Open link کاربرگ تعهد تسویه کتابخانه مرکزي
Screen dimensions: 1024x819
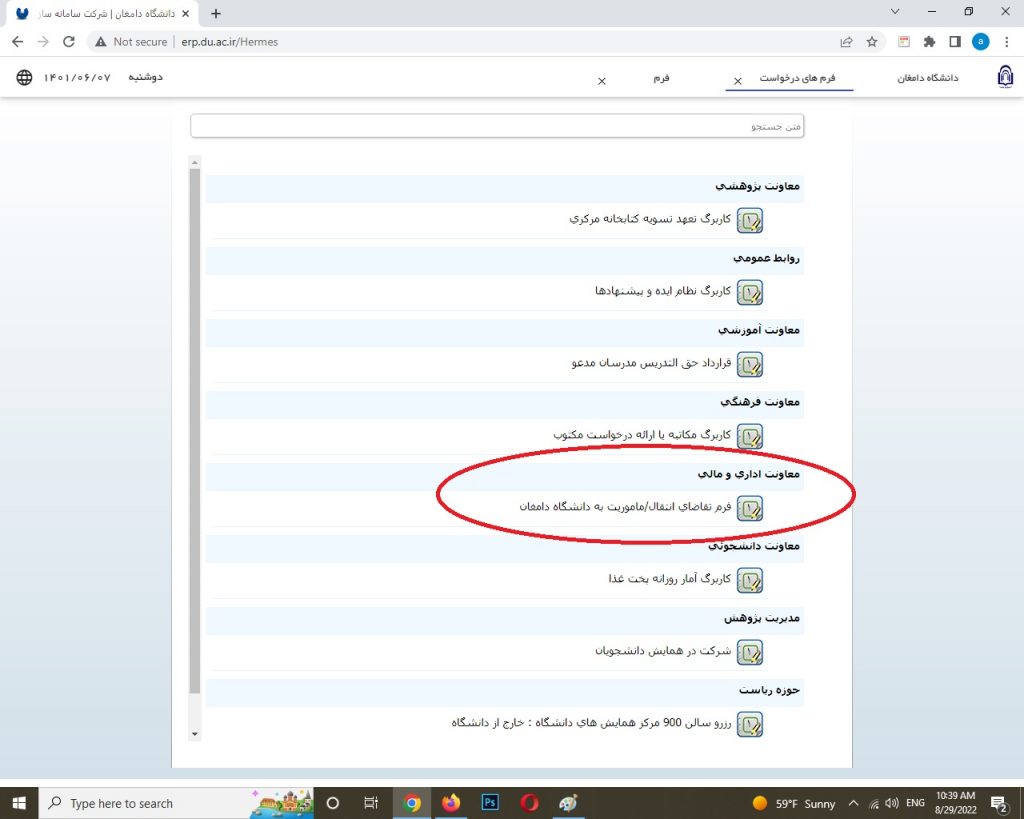[650, 219]
